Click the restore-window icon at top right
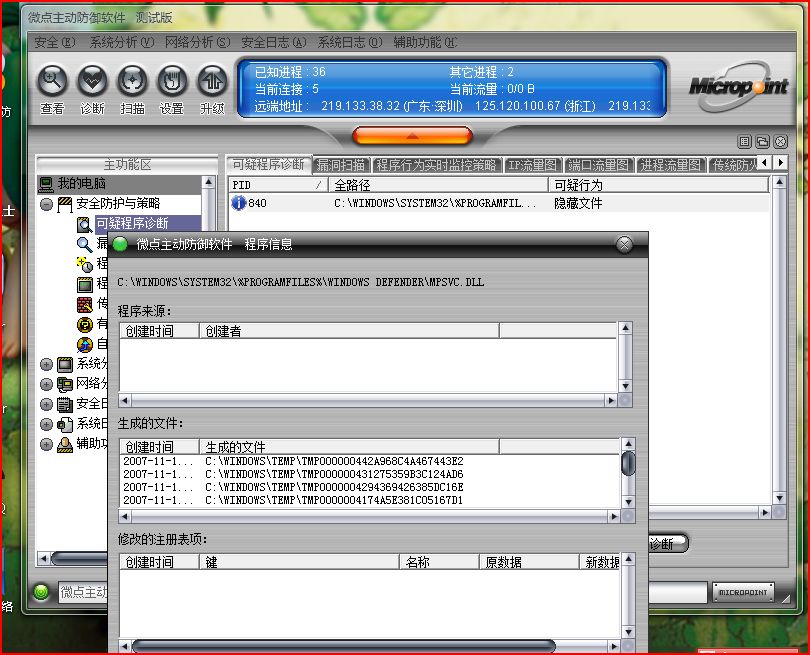 pyautogui.click(x=762, y=141)
